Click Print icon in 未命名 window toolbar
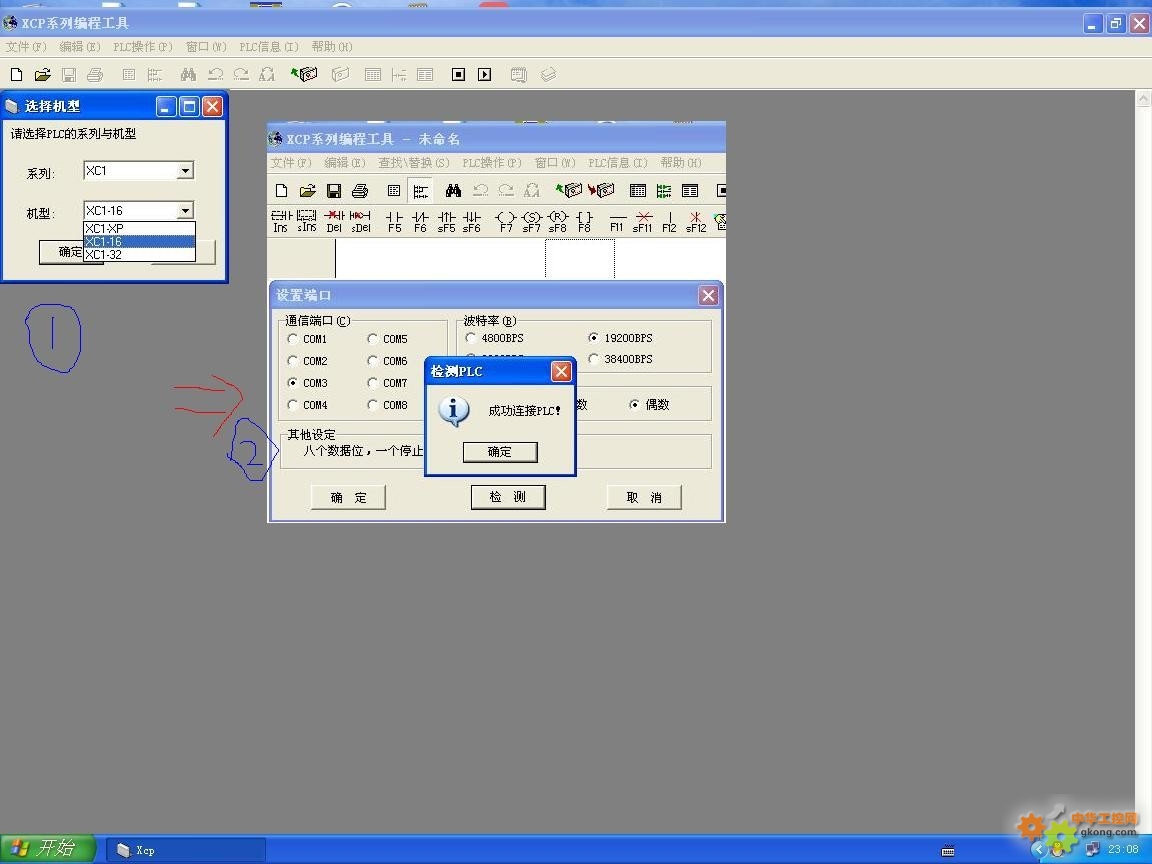This screenshot has height=864, width=1152. (x=360, y=190)
